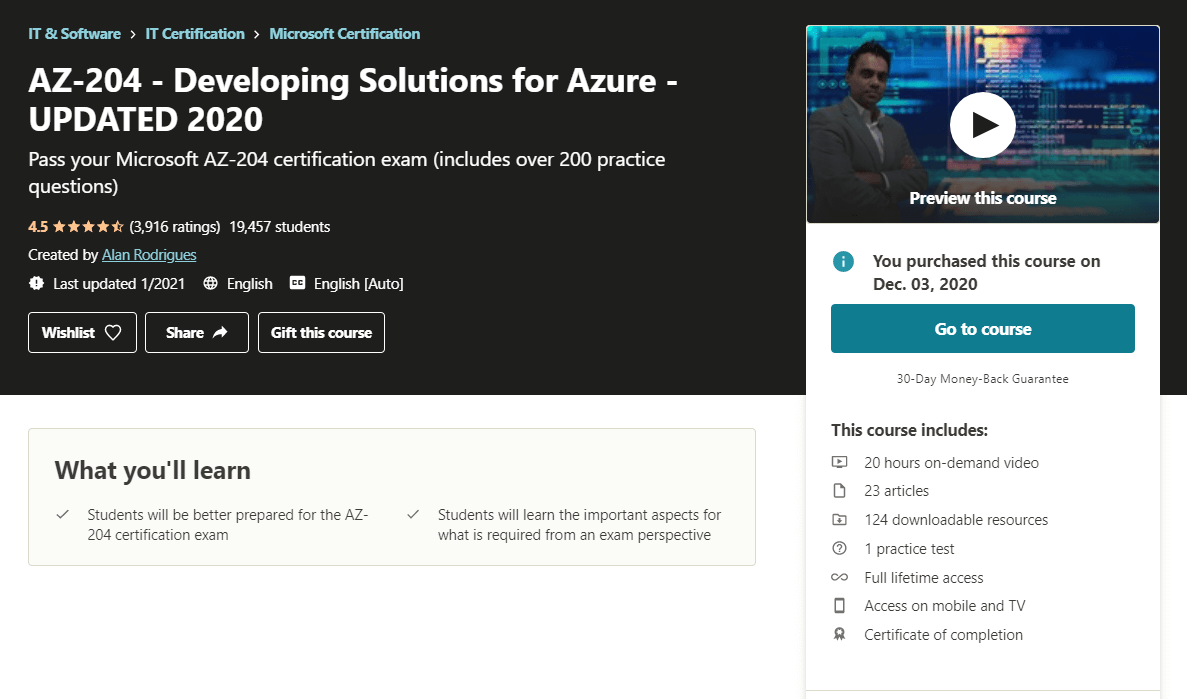Play the course preview video
Screen dimensions: 1187x699
[983, 125]
